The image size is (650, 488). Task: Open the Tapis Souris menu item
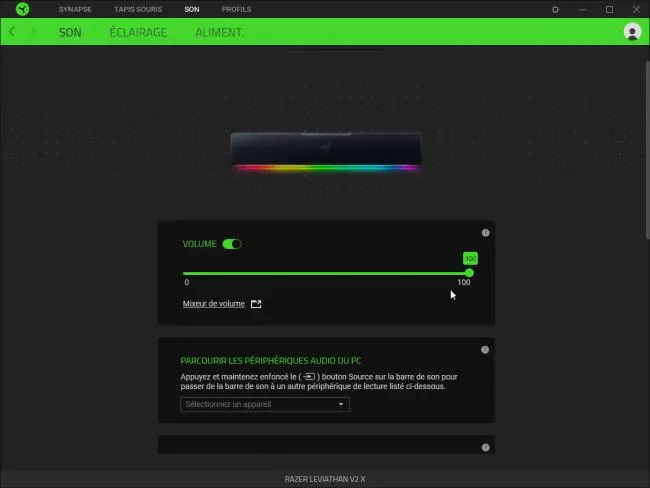(x=138, y=9)
